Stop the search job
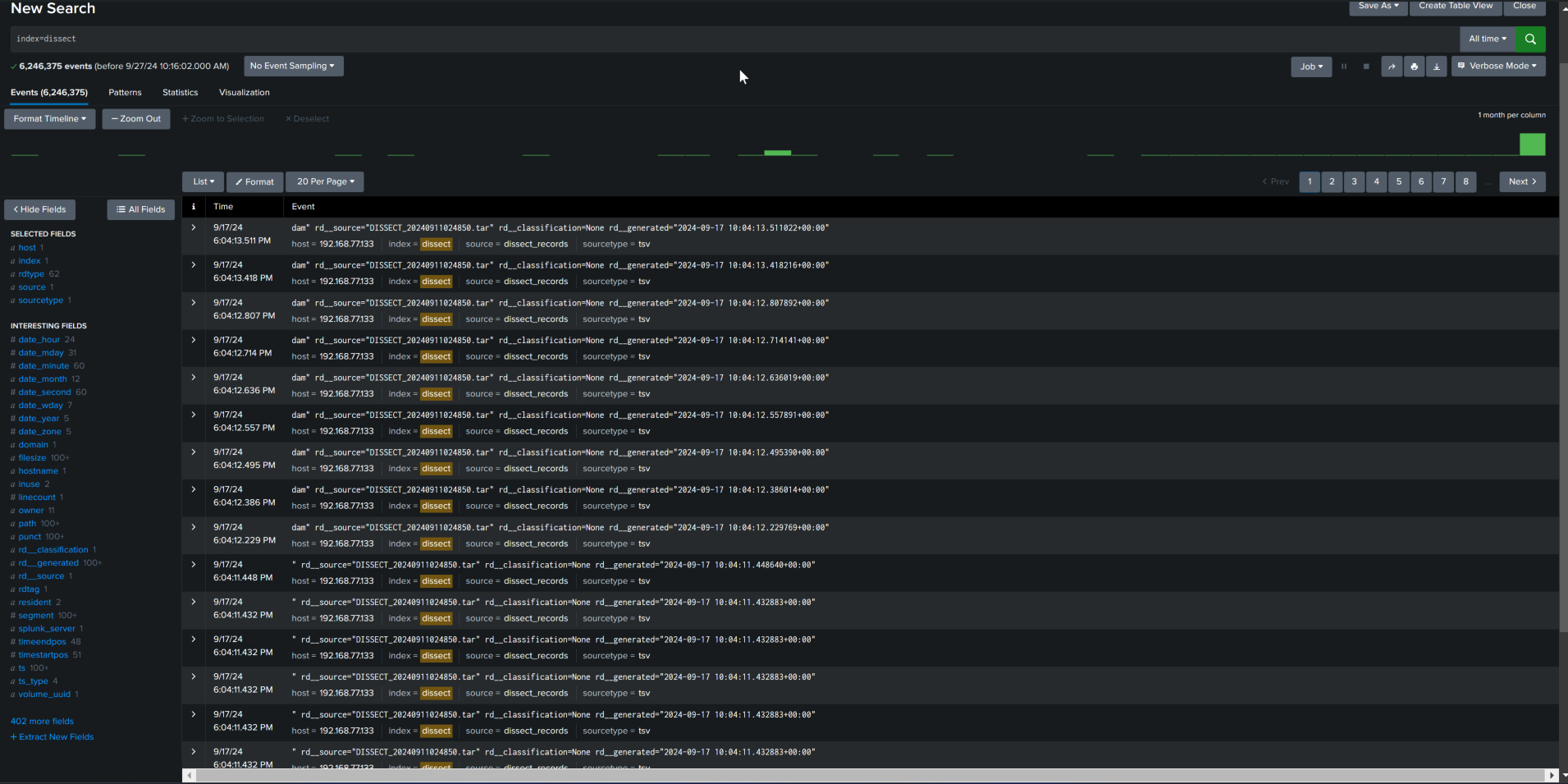 tap(1366, 66)
